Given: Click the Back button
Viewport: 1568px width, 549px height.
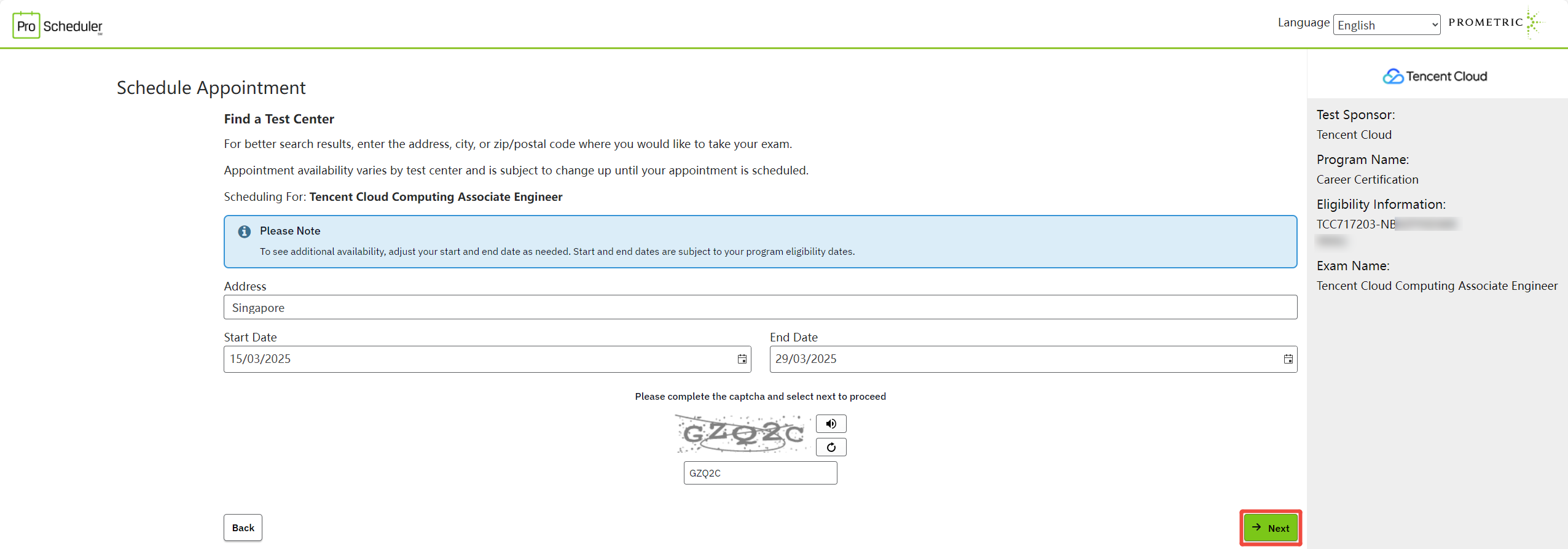Looking at the screenshot, I should coord(243,528).
